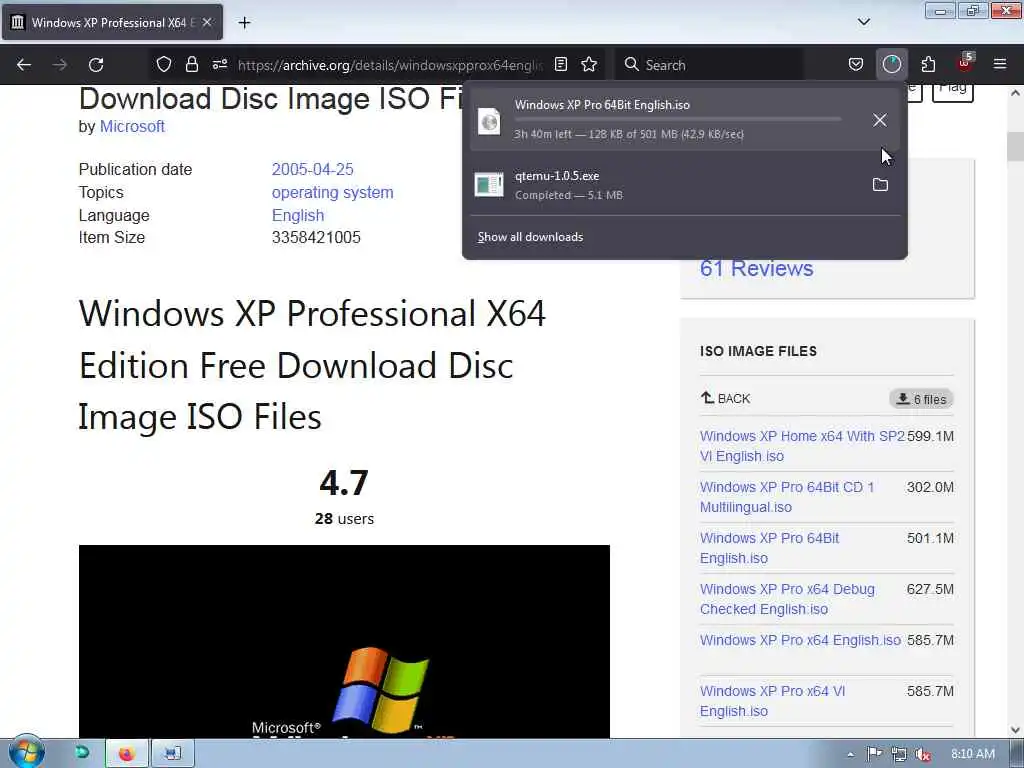Image resolution: width=1024 pixels, height=768 pixels.
Task: Switch to Firefox in the taskbar
Action: (x=127, y=754)
